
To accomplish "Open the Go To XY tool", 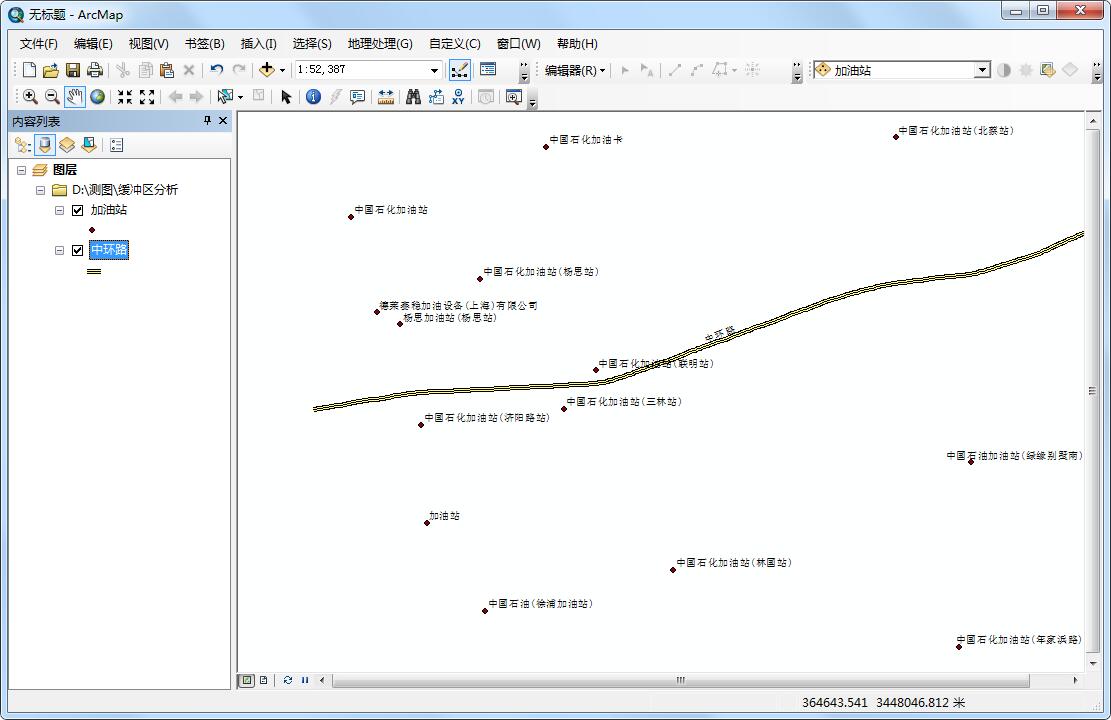I will pyautogui.click(x=458, y=96).
